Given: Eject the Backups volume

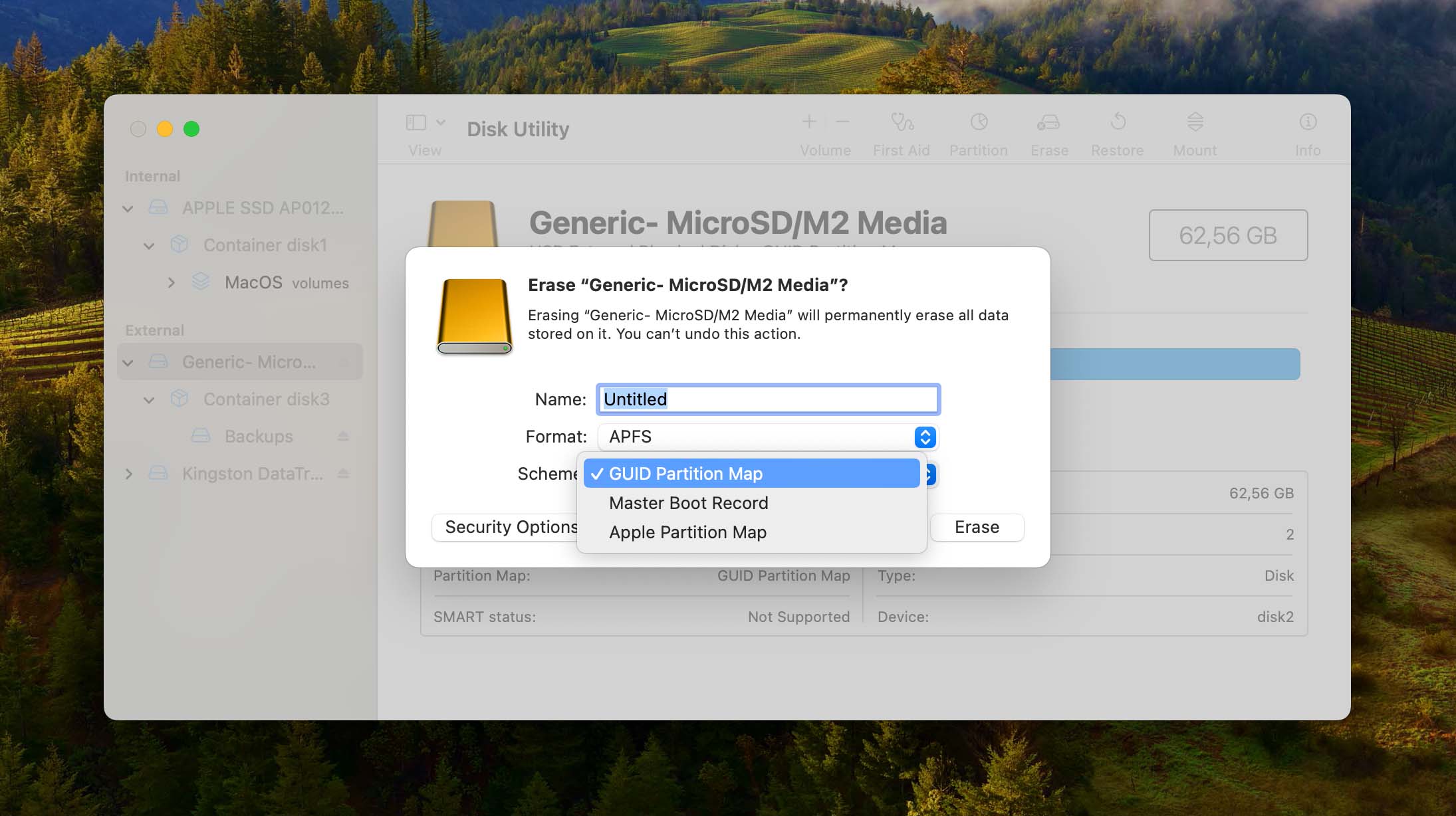Looking at the screenshot, I should pyautogui.click(x=343, y=437).
